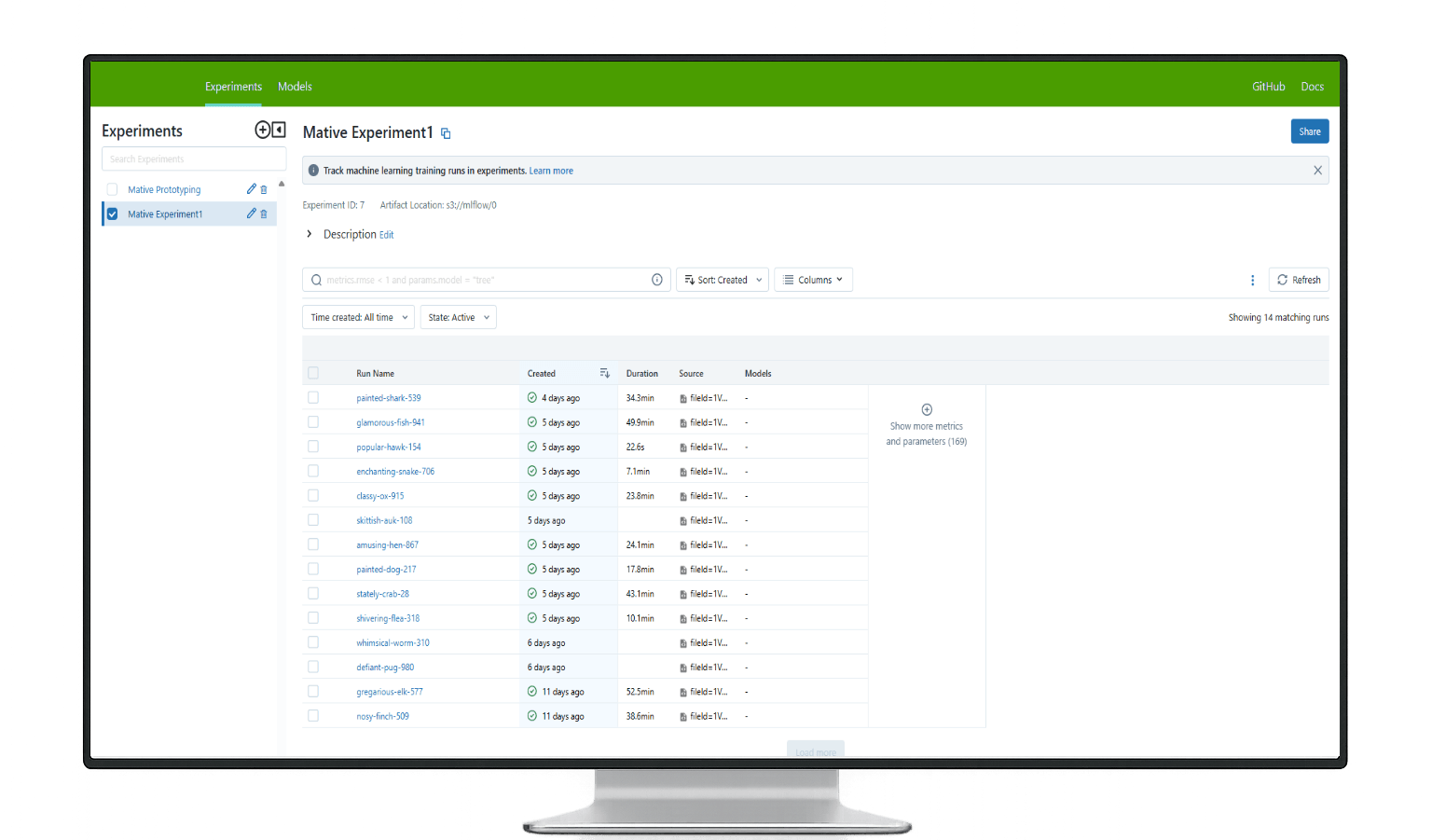Open the Time created: All time filter
The height and width of the screenshot is (840, 1432).
pos(357,317)
